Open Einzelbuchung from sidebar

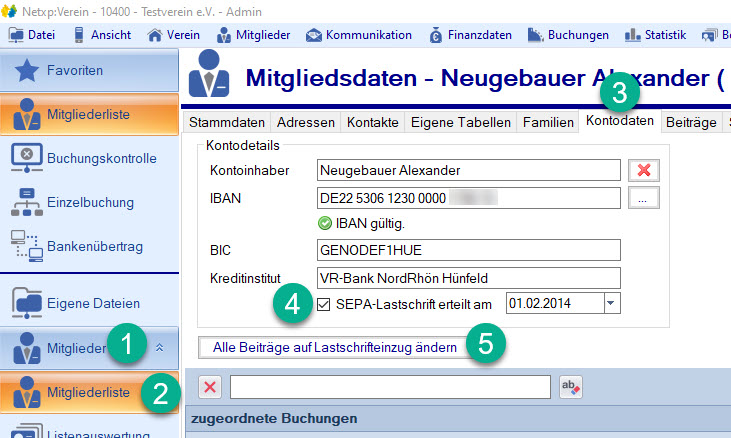pyautogui.click(x=90, y=202)
